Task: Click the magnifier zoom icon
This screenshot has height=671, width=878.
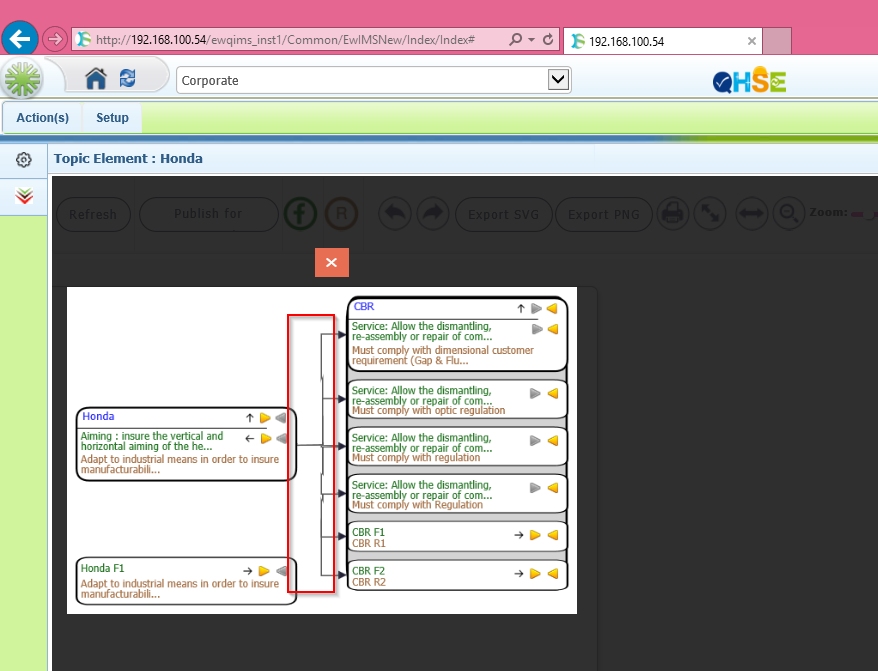Action: pos(789,213)
